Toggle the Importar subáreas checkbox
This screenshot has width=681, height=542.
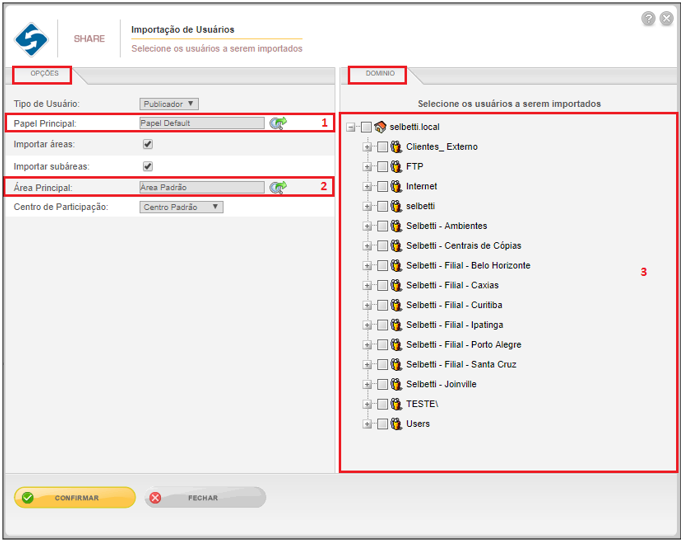148,166
